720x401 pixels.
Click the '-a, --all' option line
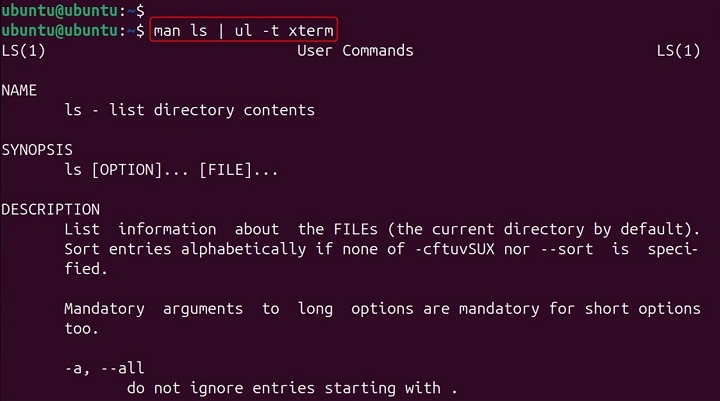[x=100, y=369]
